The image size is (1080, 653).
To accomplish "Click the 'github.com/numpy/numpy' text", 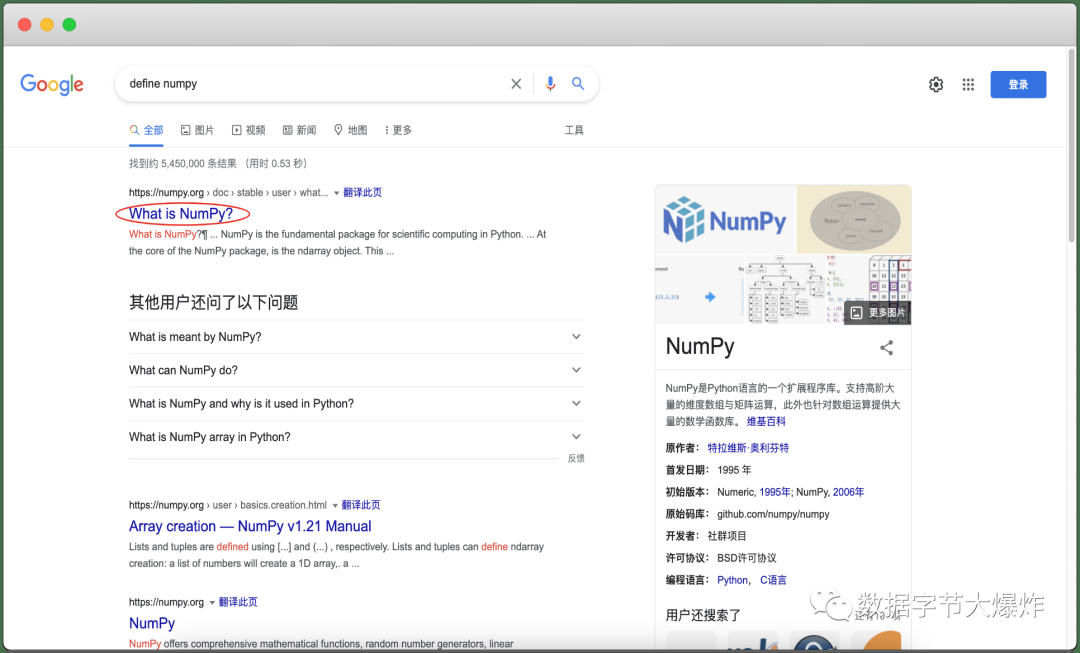I will coord(773,514).
